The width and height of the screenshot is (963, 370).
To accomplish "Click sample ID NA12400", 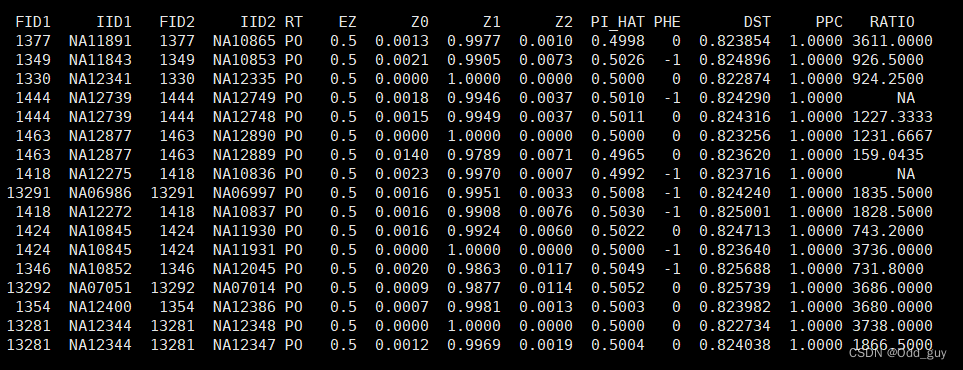I will click(101, 307).
